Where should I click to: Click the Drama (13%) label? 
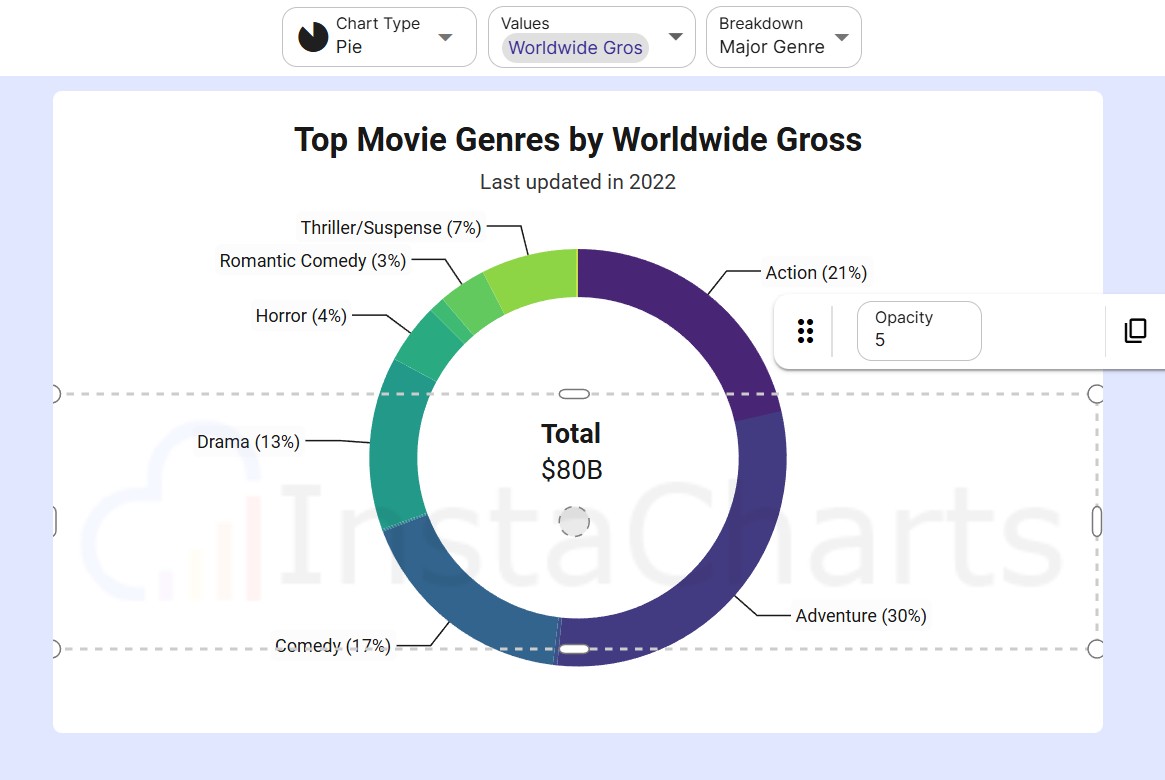point(248,442)
